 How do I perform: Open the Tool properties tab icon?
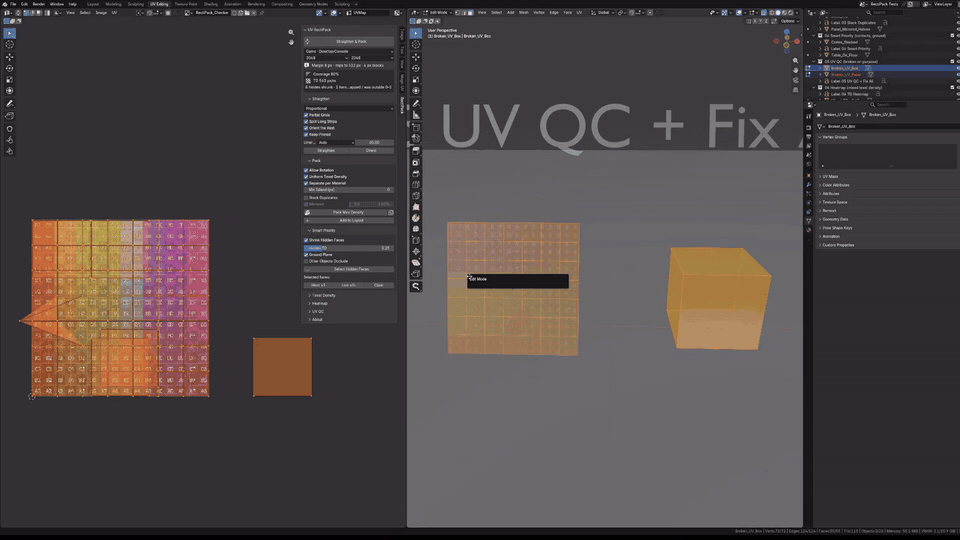pos(809,116)
